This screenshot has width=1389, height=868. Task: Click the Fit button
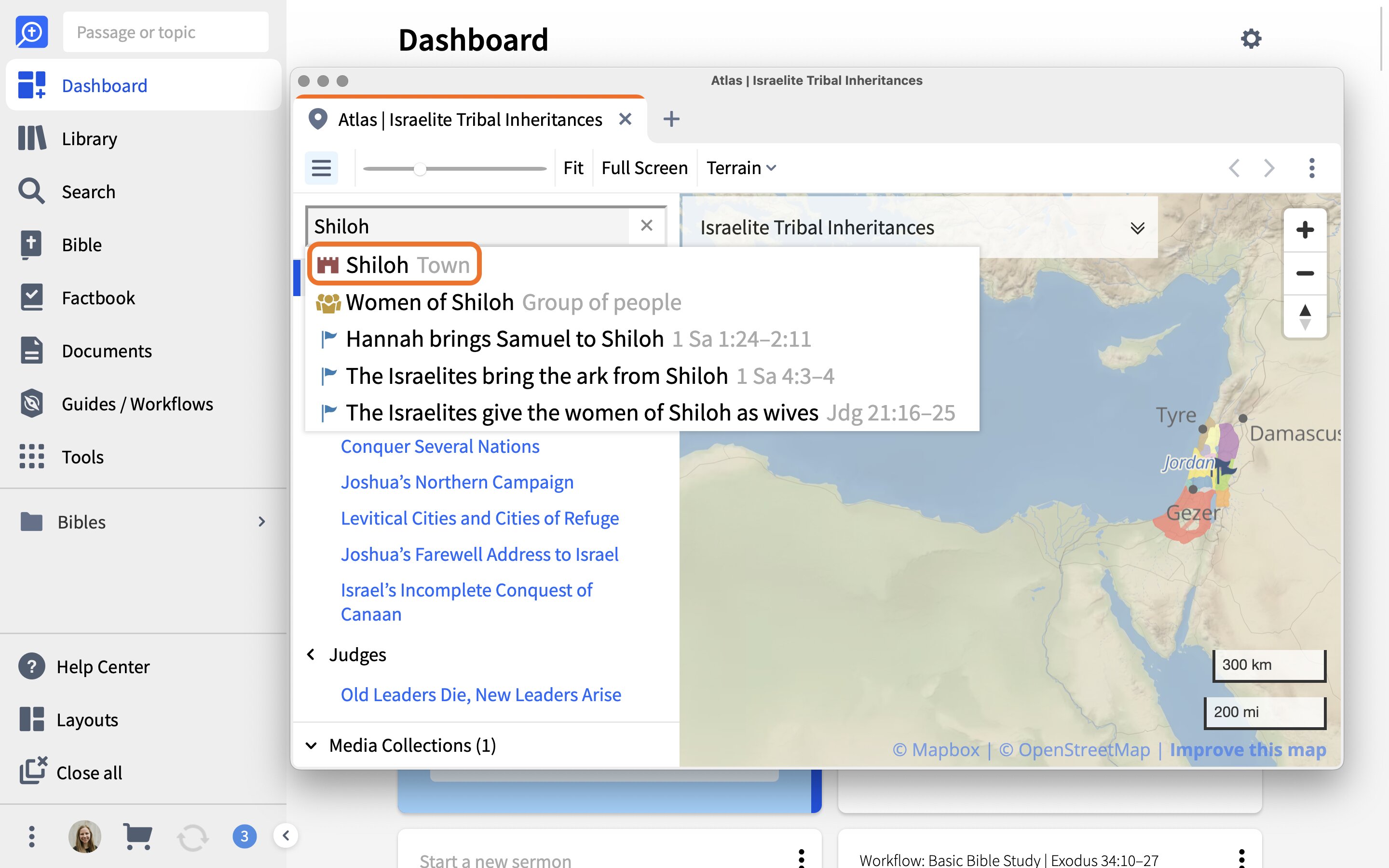pos(573,168)
